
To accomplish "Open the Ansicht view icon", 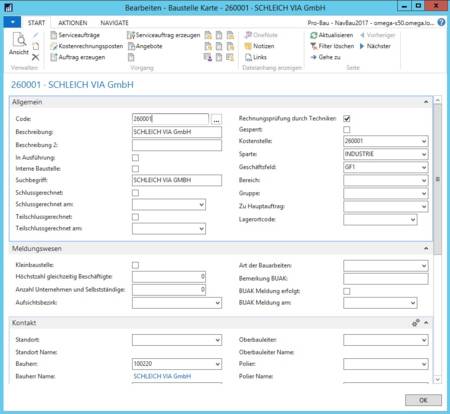I will [19, 43].
